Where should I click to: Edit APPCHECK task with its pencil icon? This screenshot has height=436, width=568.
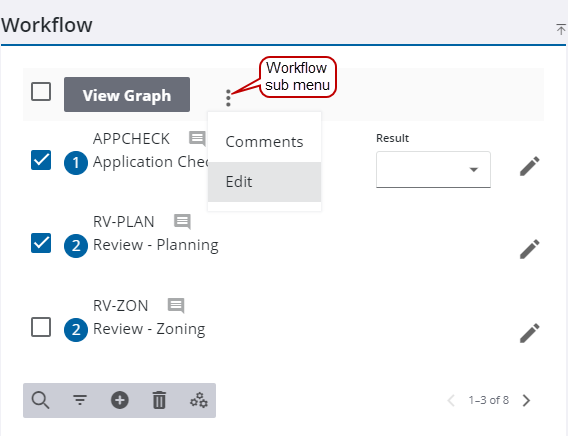tap(530, 166)
